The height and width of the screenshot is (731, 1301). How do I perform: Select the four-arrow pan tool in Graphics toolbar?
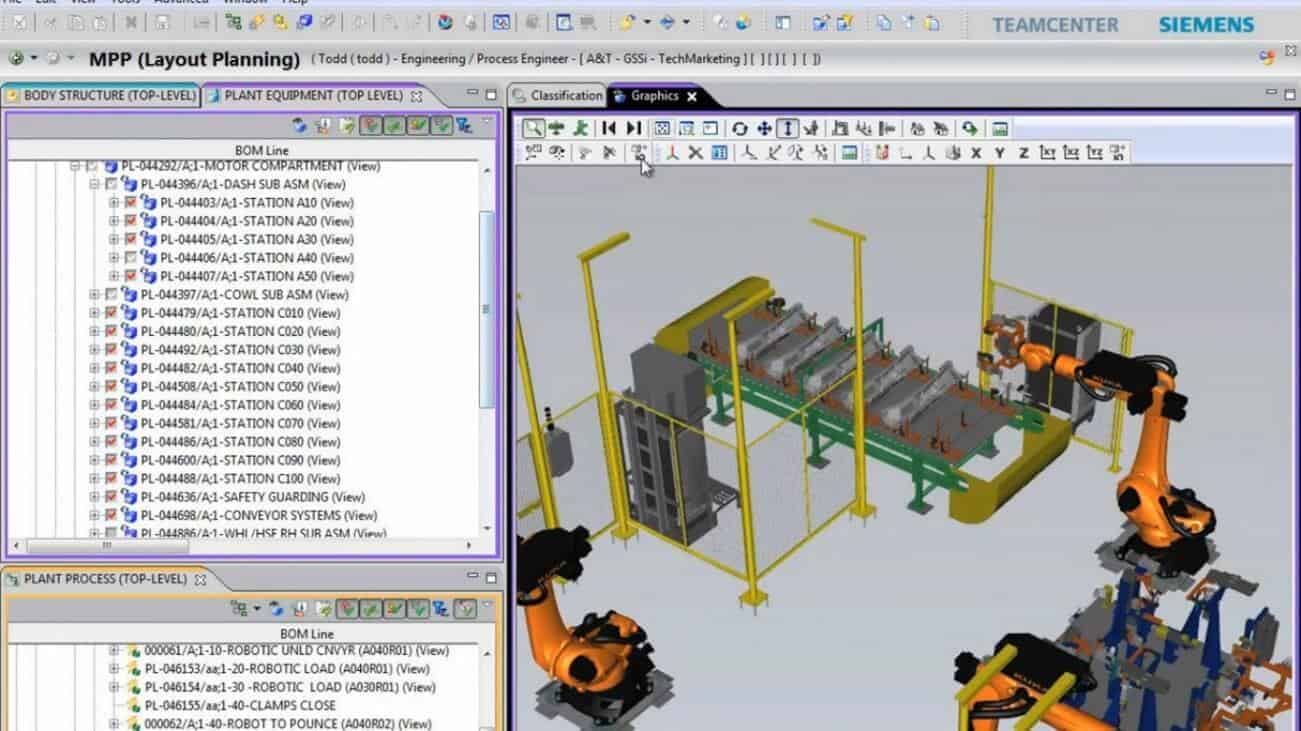764,128
